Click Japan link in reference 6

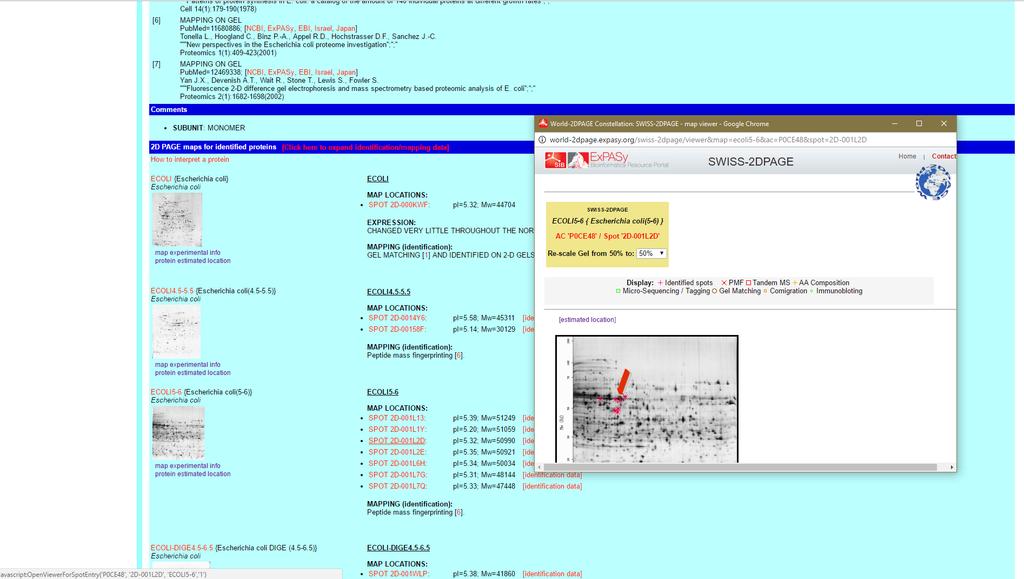(345, 29)
